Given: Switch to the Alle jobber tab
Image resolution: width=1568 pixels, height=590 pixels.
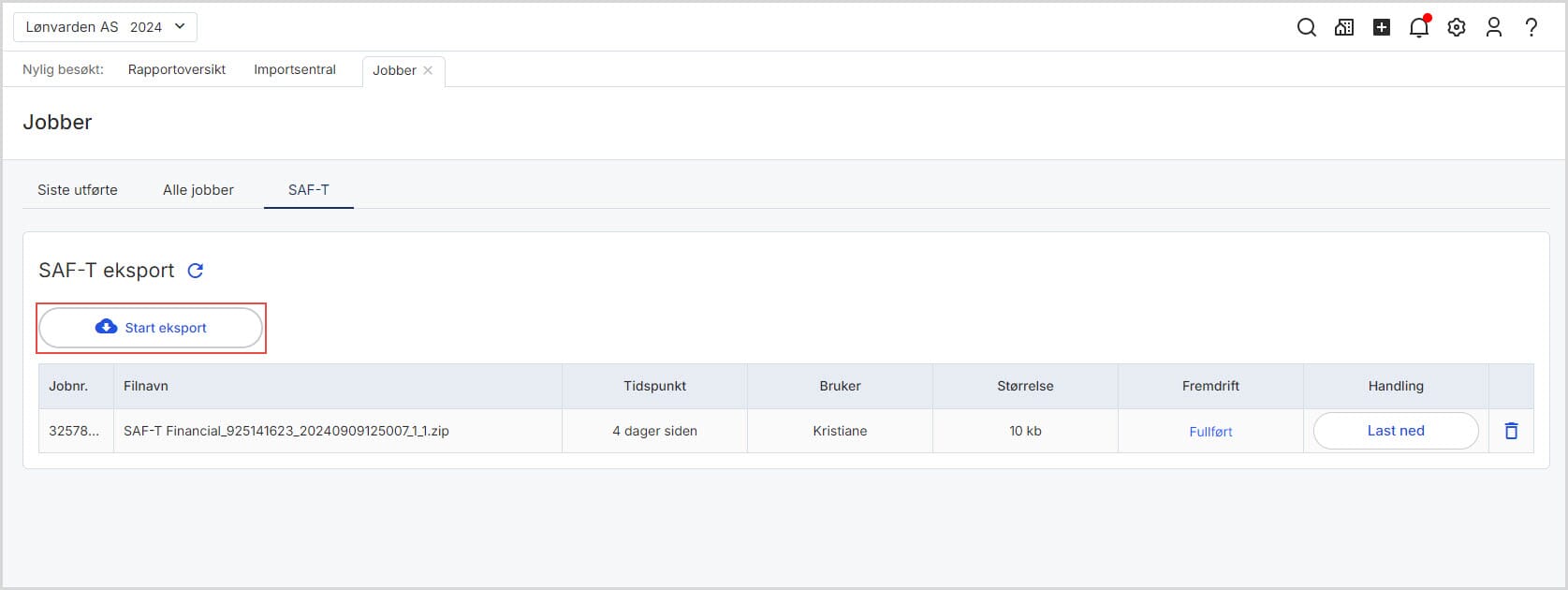Looking at the screenshot, I should tap(198, 190).
